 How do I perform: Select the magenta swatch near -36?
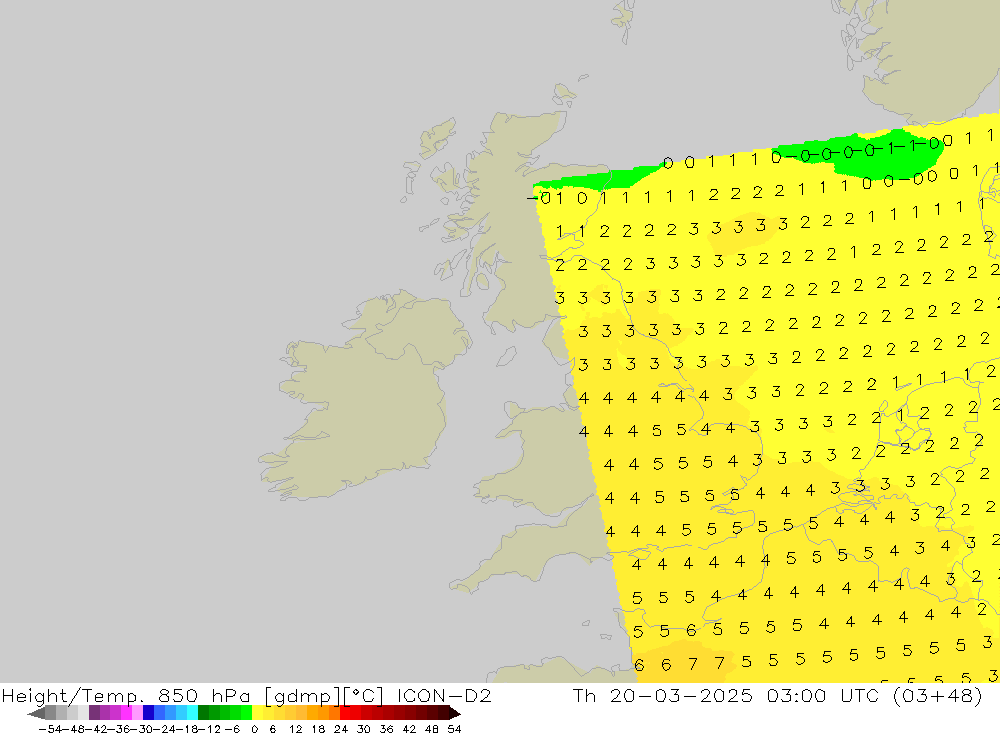(x=126, y=713)
